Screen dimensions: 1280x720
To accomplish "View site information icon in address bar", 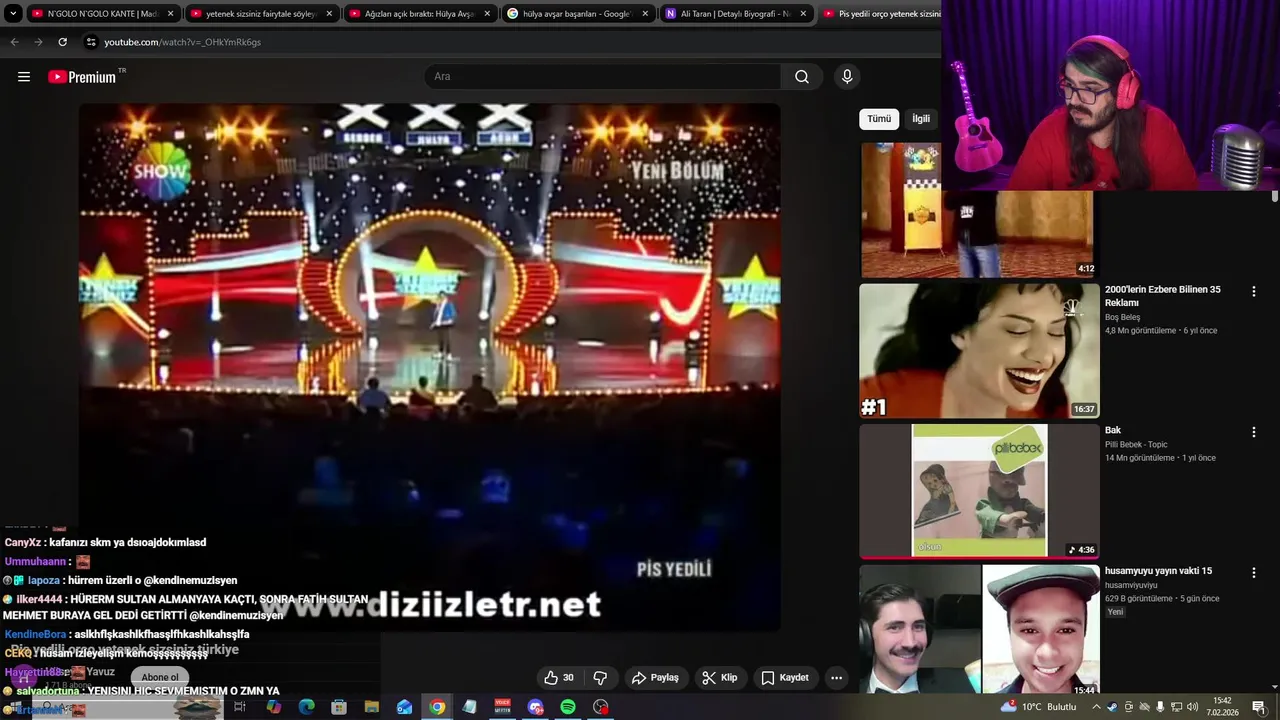I will click(x=91, y=42).
